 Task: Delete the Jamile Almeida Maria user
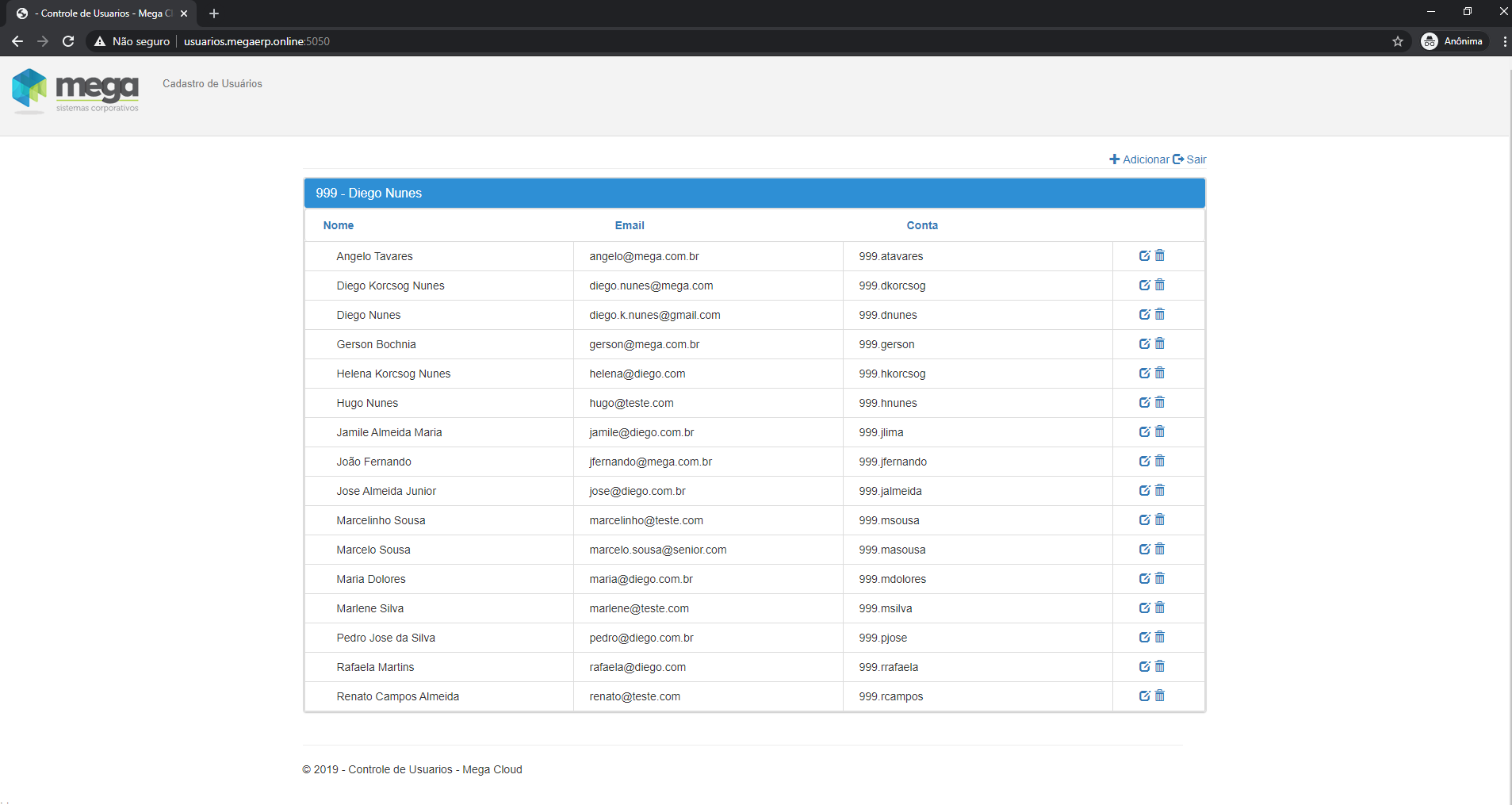(1160, 431)
